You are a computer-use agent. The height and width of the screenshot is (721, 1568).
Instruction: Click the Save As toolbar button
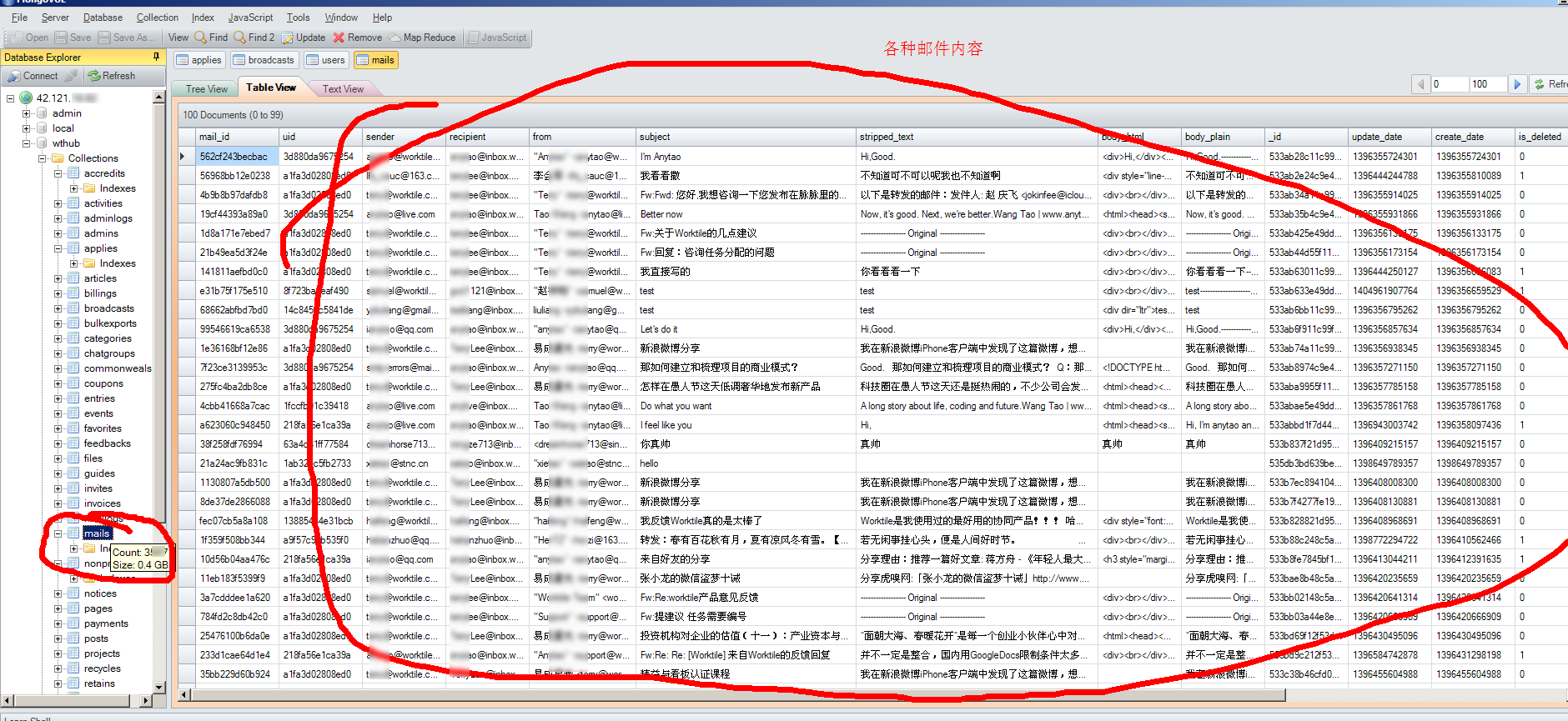pos(127,38)
